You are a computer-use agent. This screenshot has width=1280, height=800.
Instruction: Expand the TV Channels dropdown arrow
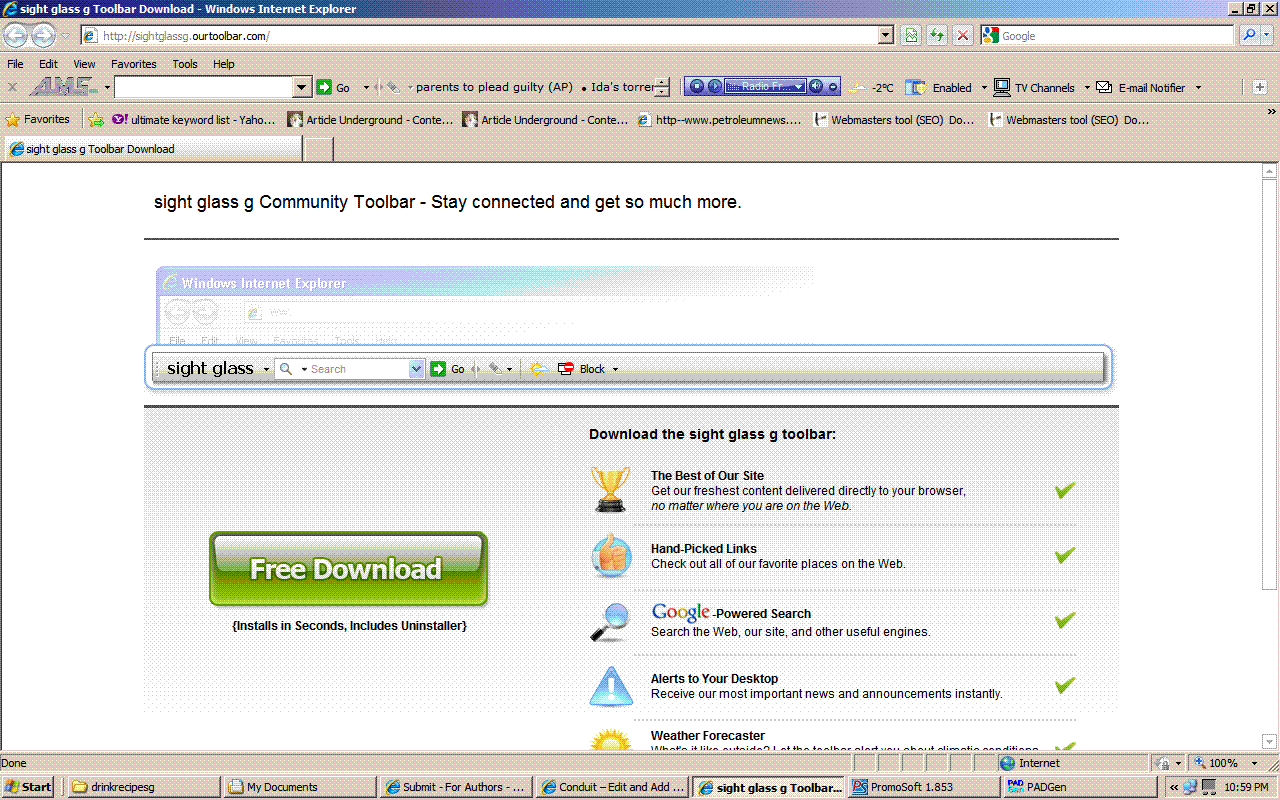(x=1087, y=88)
